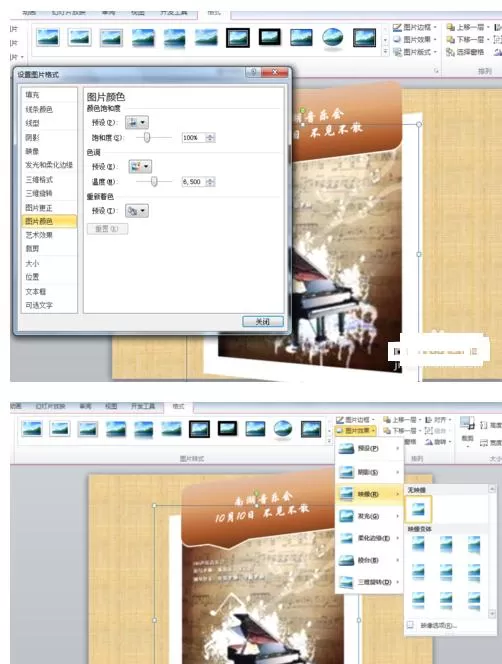The height and width of the screenshot is (664, 502).
Task: Switch to the 审阅 tab above the open effects menu
Action: (x=85, y=406)
